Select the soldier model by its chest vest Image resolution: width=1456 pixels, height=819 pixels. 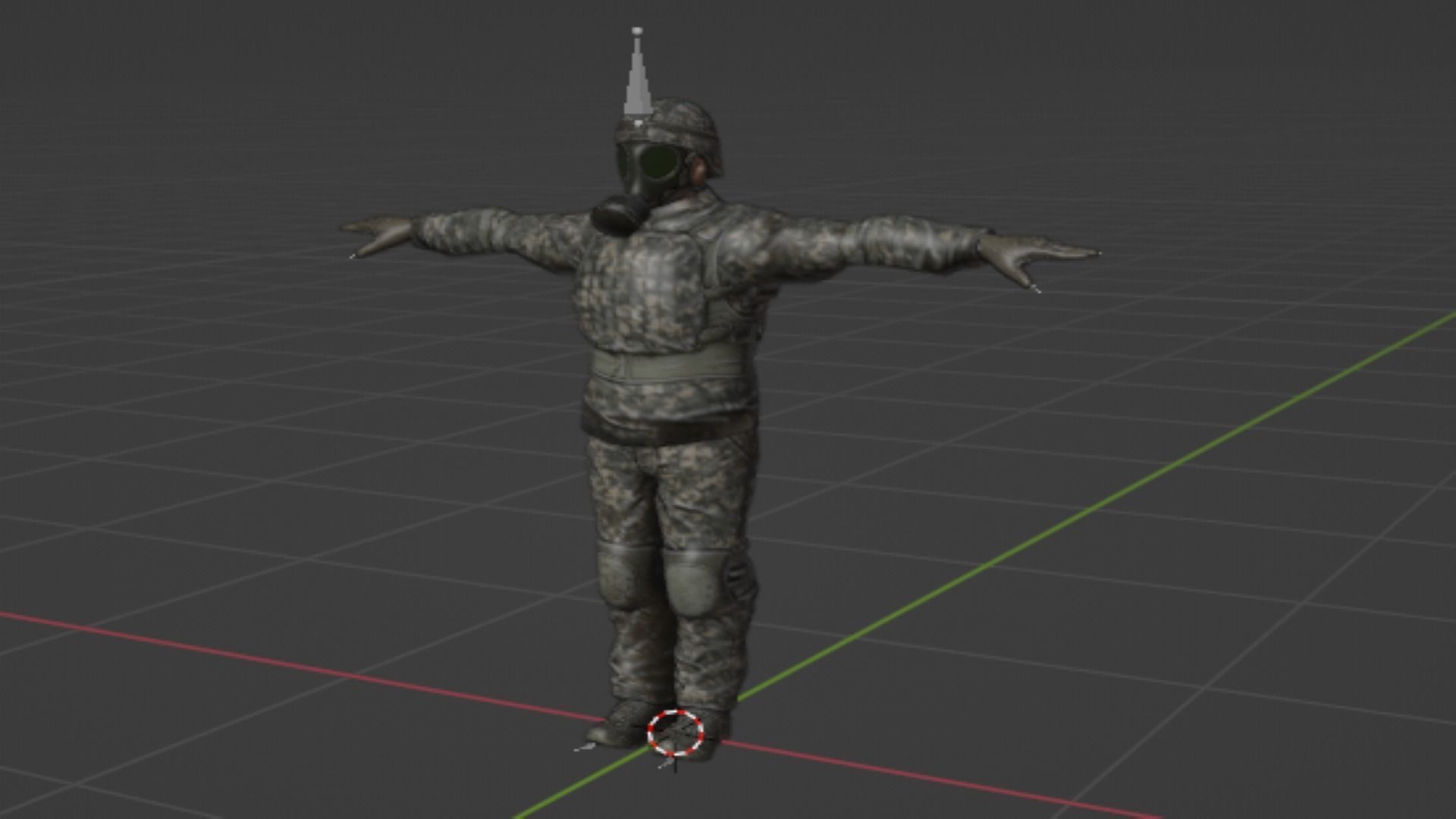tap(641, 292)
